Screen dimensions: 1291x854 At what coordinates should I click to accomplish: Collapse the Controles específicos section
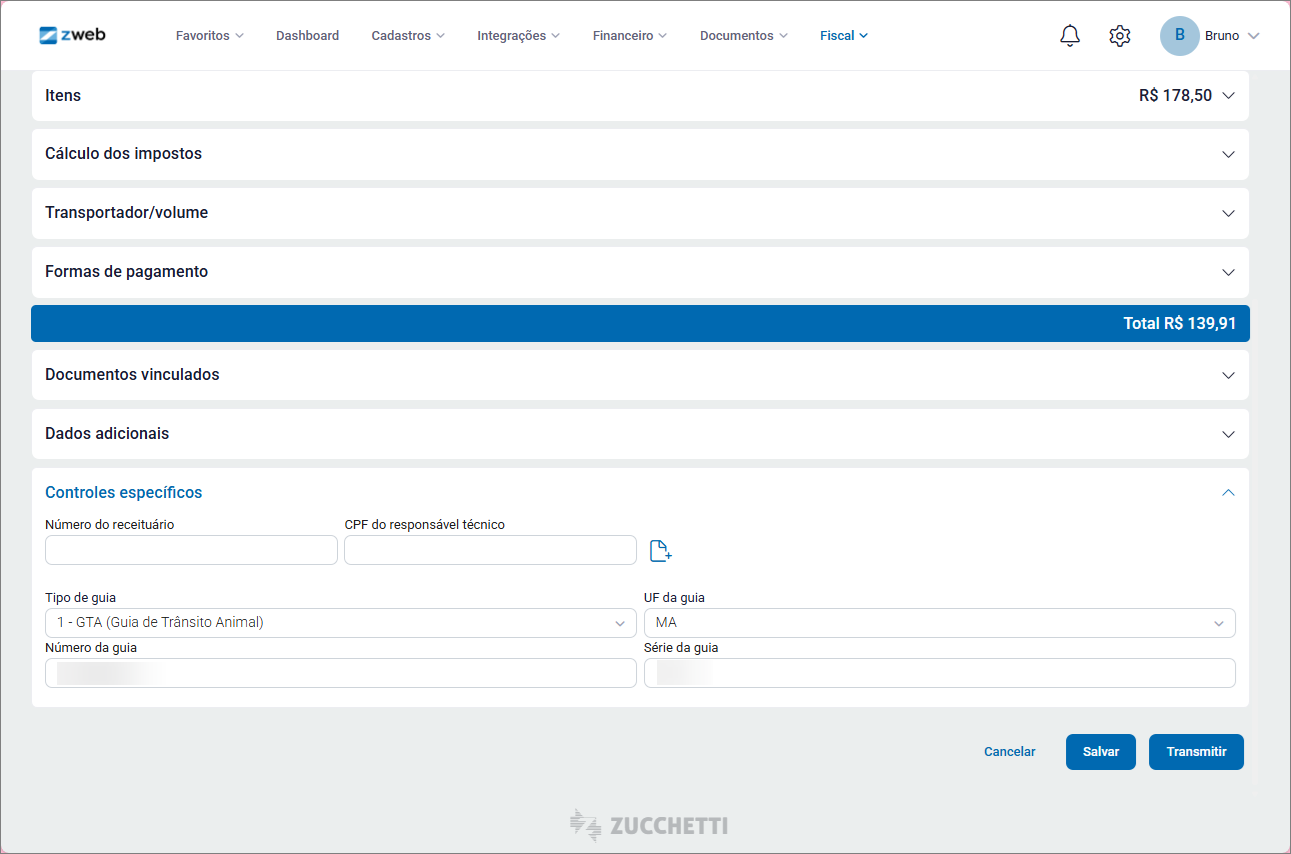click(1228, 493)
